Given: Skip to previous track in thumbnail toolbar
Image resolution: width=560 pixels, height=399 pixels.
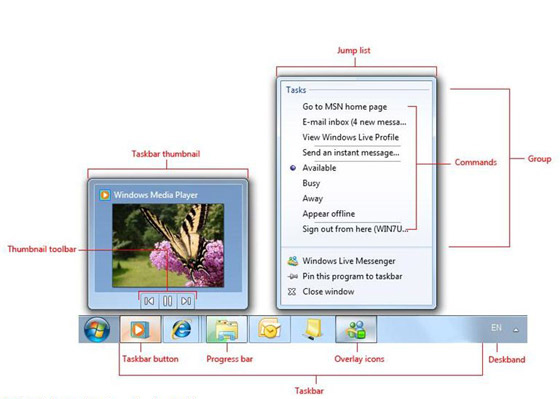Looking at the screenshot, I should click(149, 301).
